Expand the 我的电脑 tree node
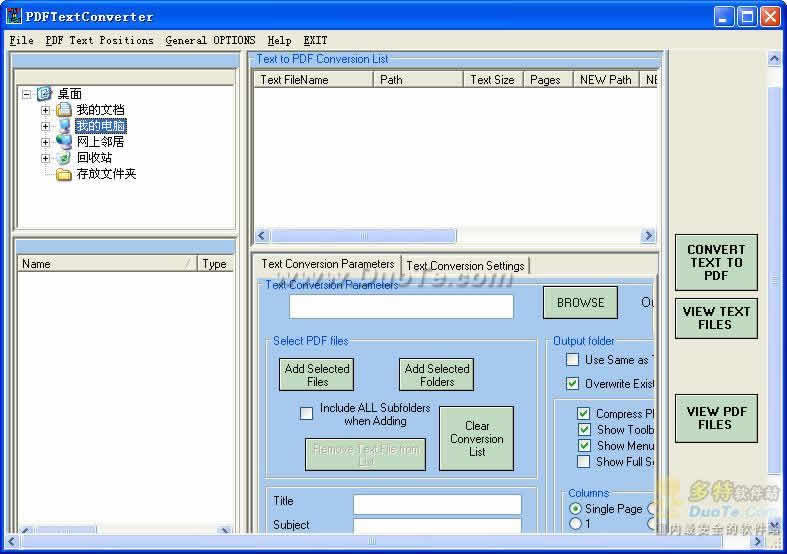 pyautogui.click(x=45, y=126)
